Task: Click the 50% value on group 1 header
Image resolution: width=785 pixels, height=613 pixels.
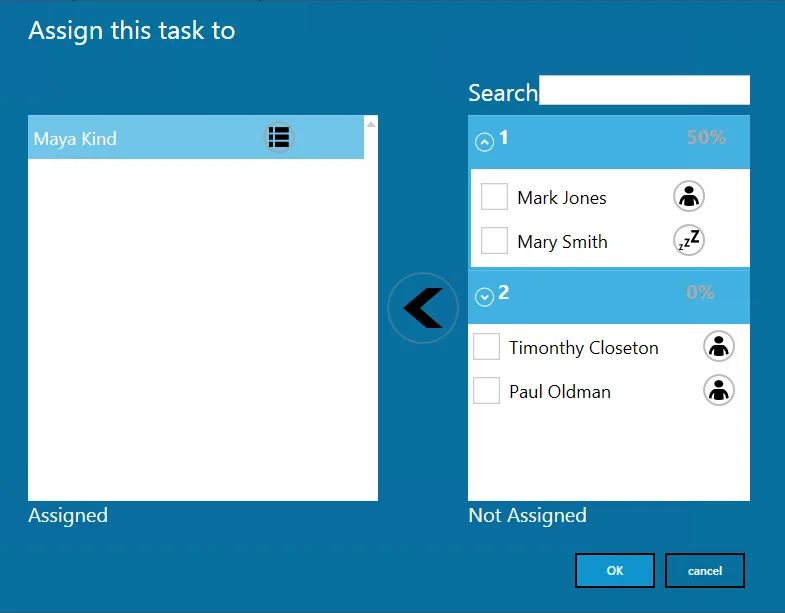Action: [706, 137]
